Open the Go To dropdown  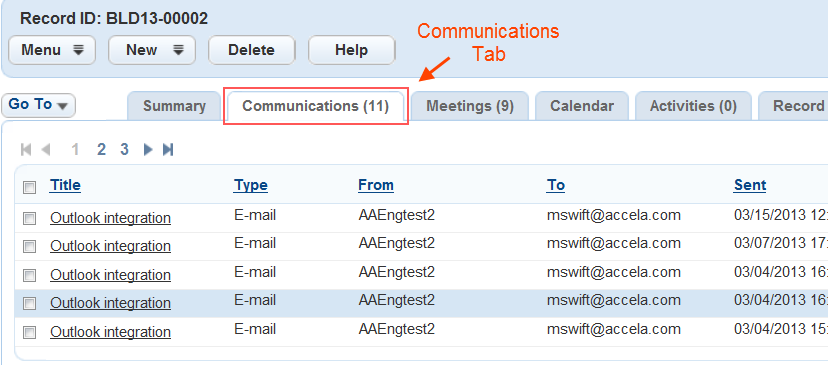[x=39, y=105]
